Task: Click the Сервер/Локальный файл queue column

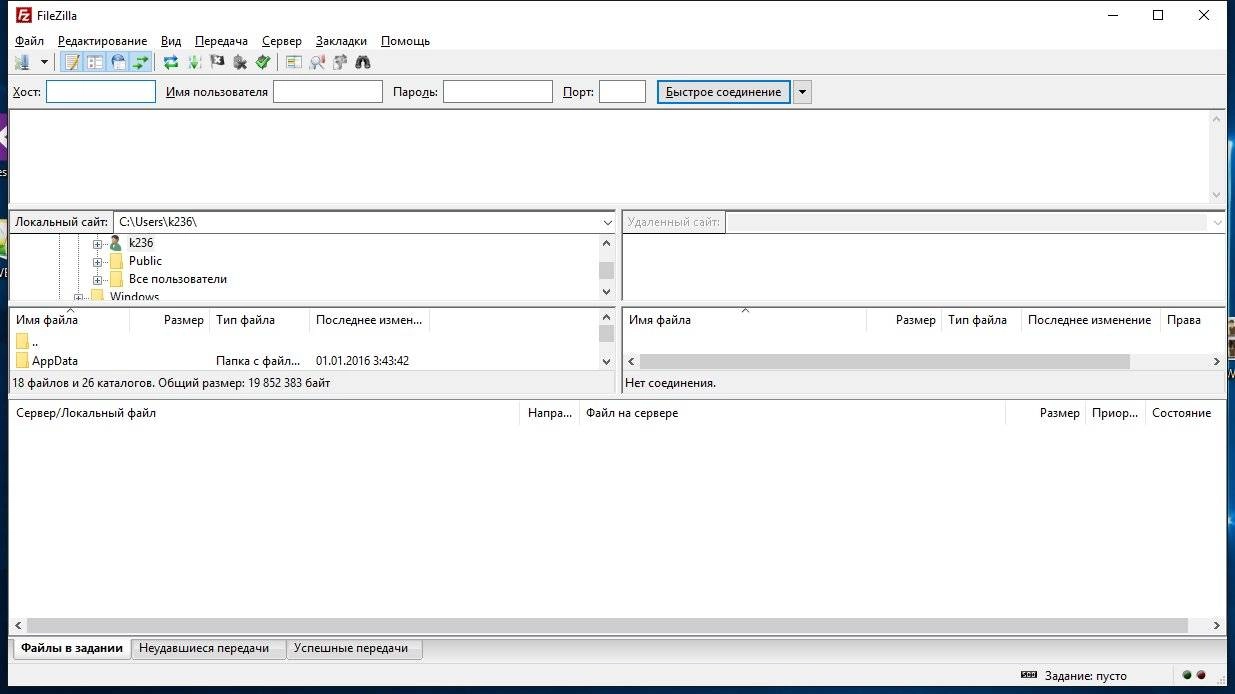Action: click(264, 413)
